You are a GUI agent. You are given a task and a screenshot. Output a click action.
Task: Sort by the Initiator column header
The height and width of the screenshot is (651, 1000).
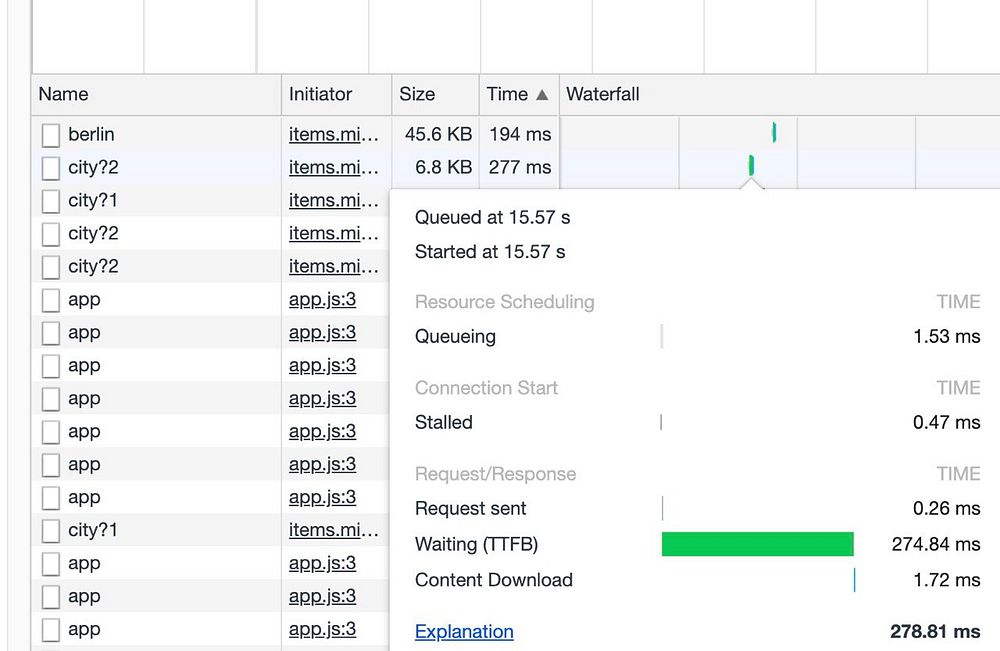(x=320, y=95)
